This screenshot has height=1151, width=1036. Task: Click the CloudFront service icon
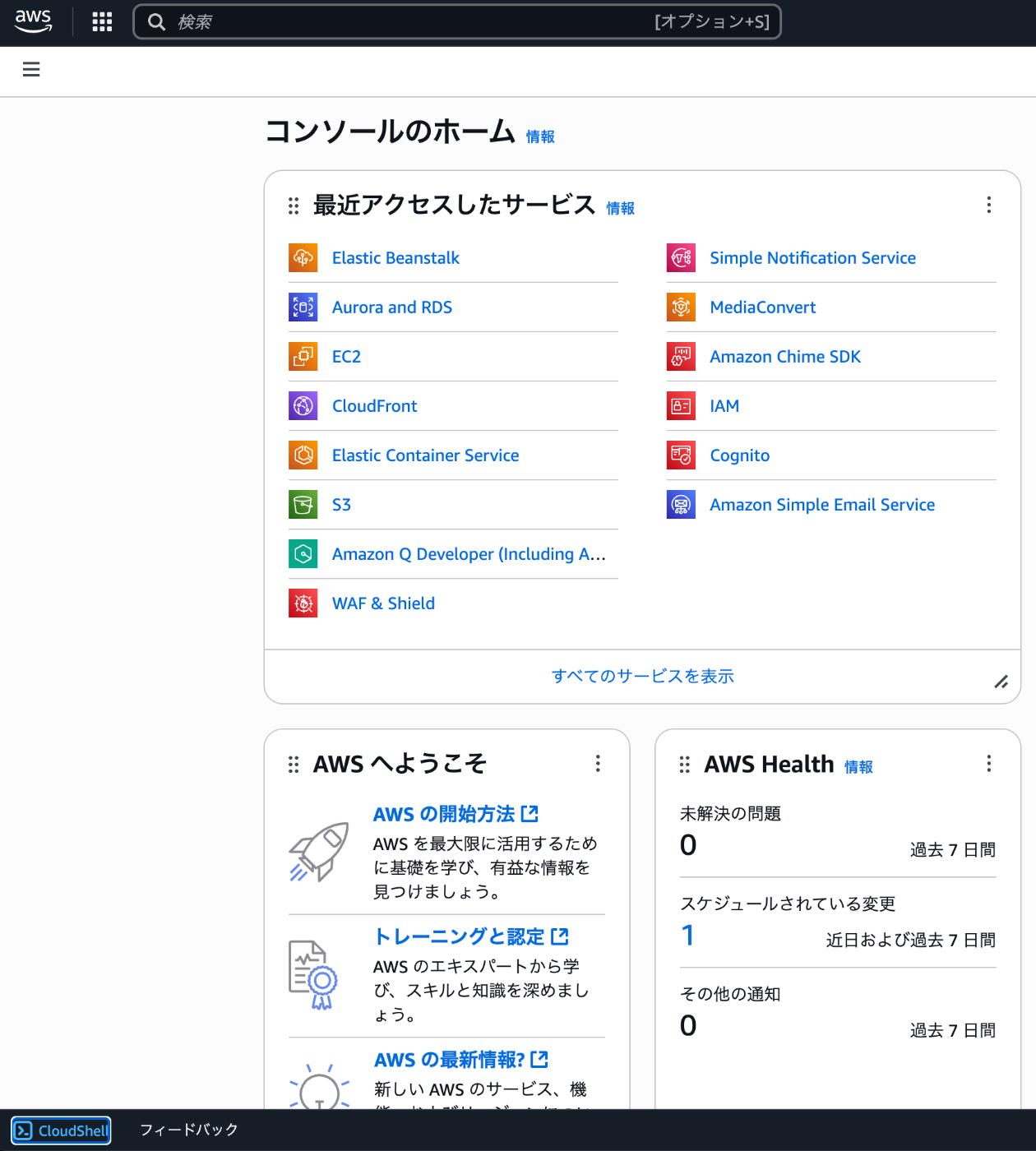pos(303,406)
